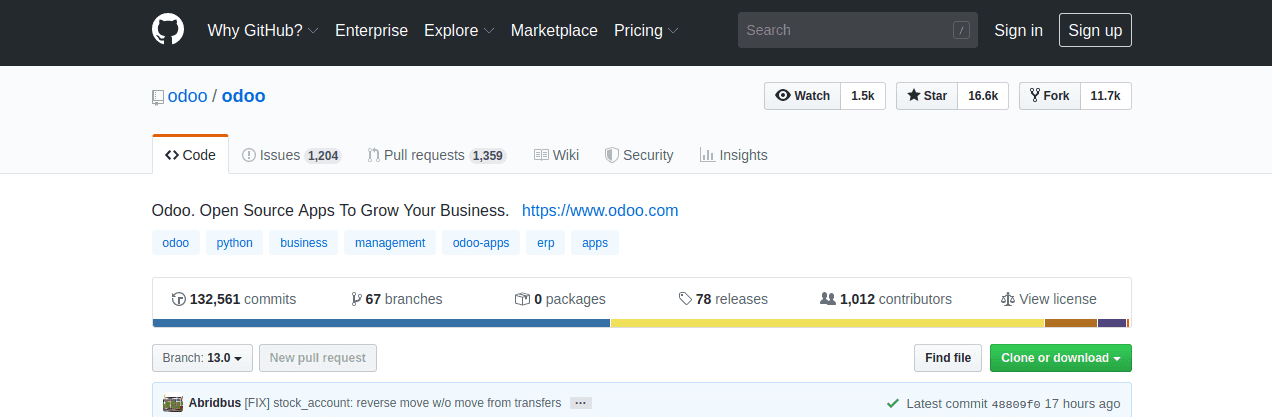
Task: Click Abridbus avatar thumbnail
Action: (x=172, y=403)
